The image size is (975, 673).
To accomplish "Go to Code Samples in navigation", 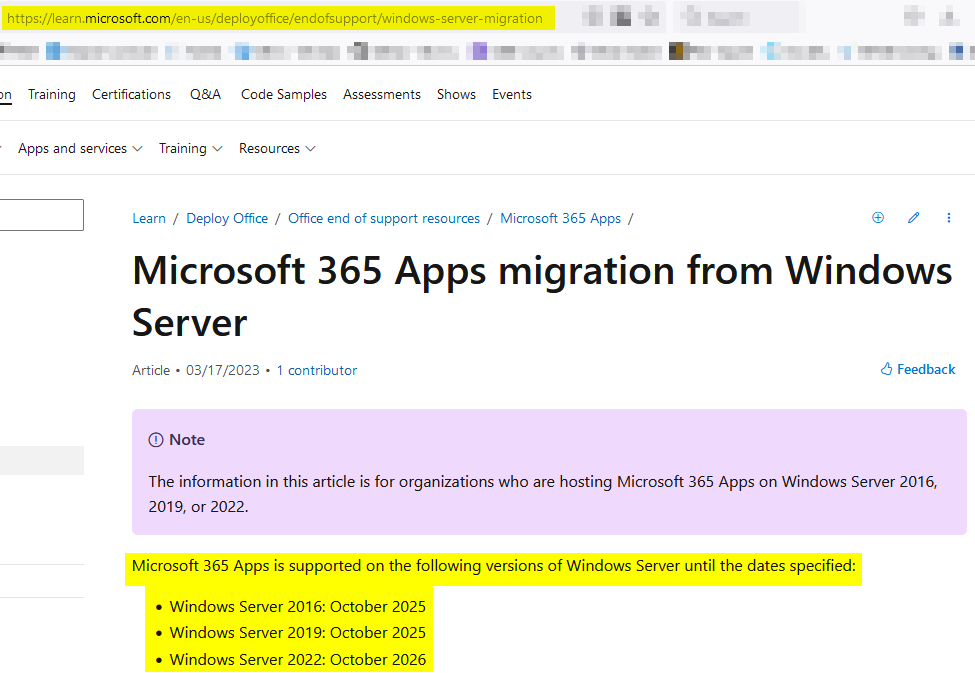I will coord(284,94).
